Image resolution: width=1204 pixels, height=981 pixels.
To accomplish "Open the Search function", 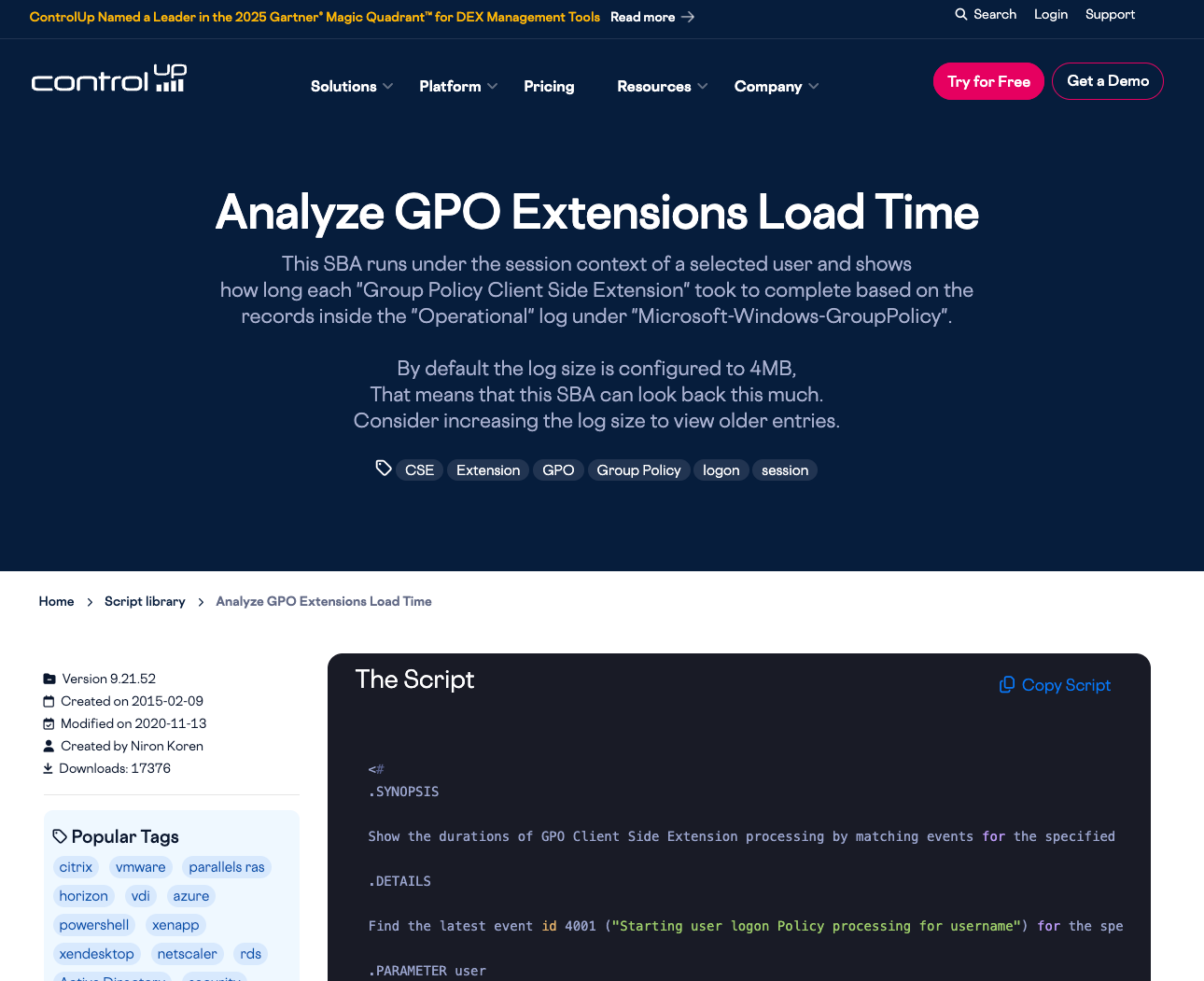I will [x=985, y=14].
